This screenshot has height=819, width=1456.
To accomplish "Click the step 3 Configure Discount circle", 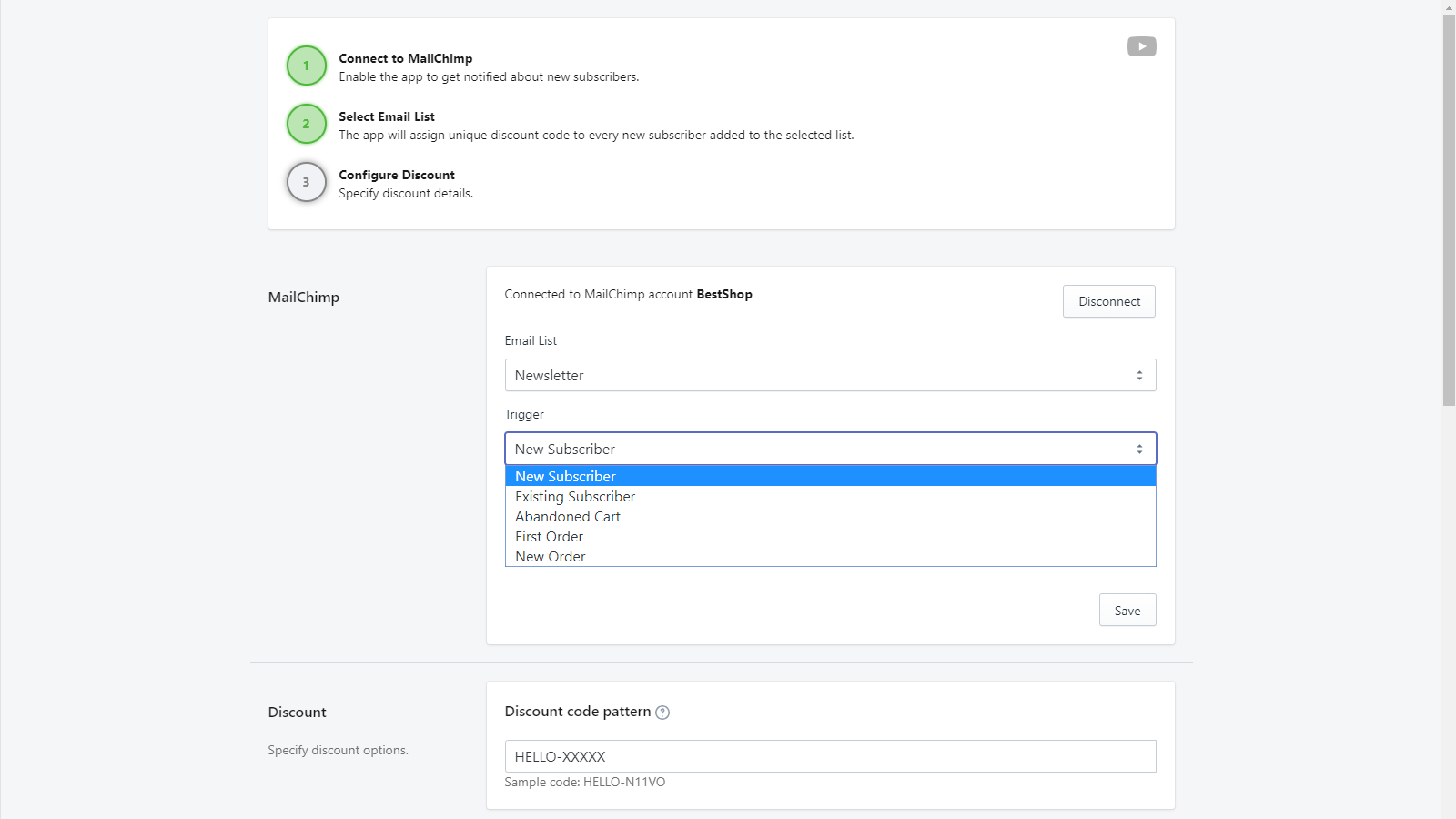I will click(307, 182).
